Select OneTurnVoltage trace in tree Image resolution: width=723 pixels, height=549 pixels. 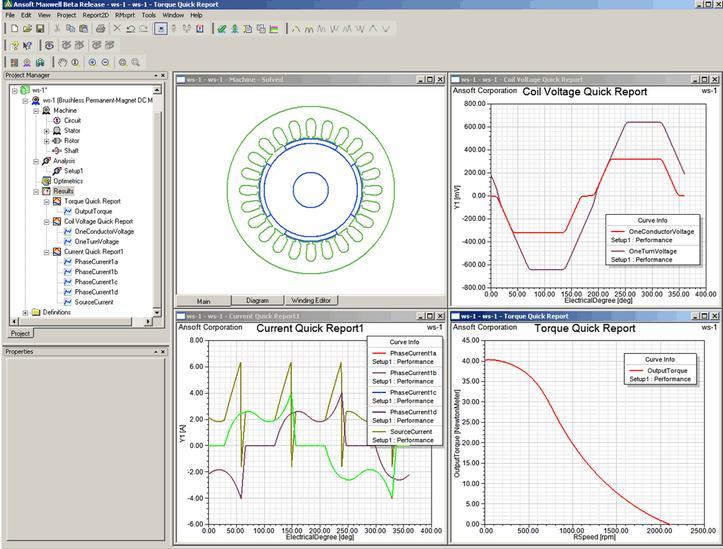[x=96, y=242]
